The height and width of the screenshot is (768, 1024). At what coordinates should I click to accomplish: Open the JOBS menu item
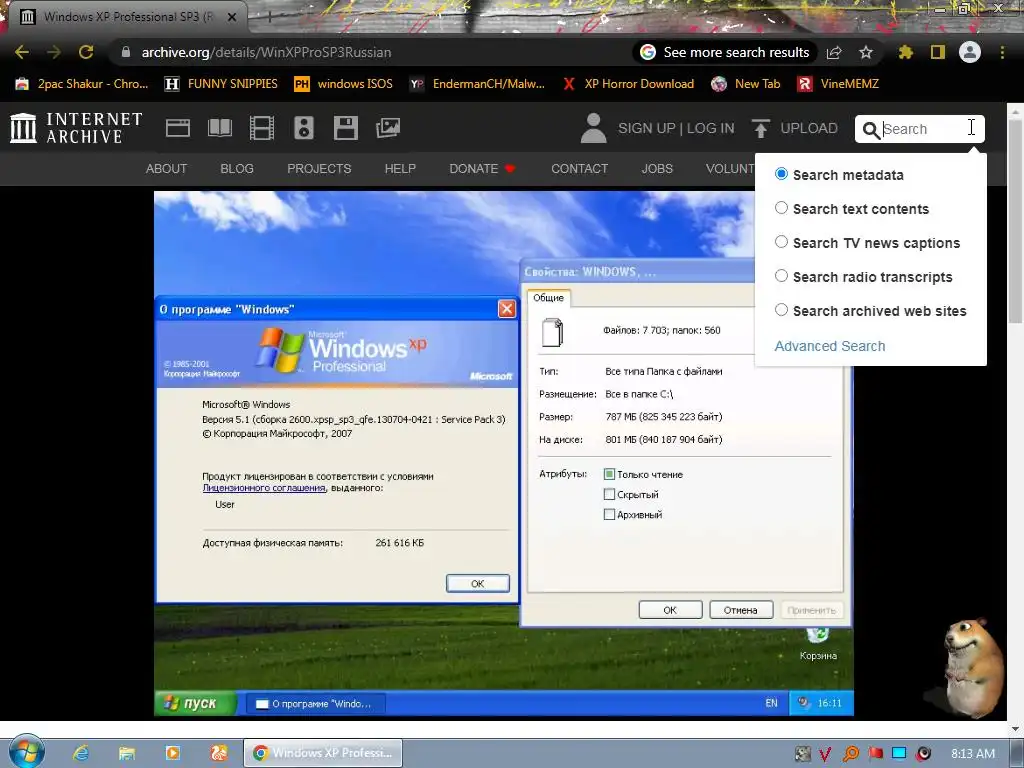point(657,168)
